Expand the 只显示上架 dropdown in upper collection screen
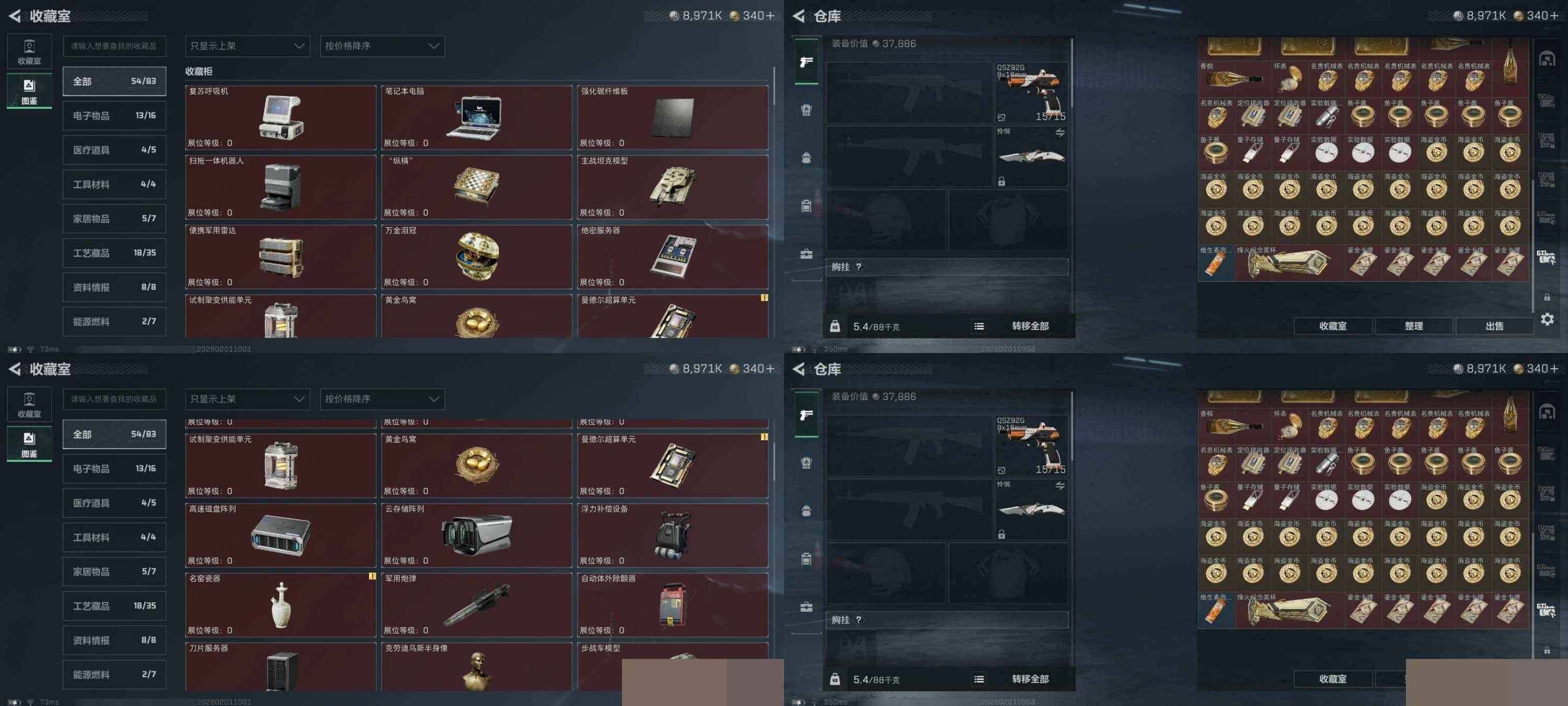Viewport: 1568px width, 706px height. [247, 45]
